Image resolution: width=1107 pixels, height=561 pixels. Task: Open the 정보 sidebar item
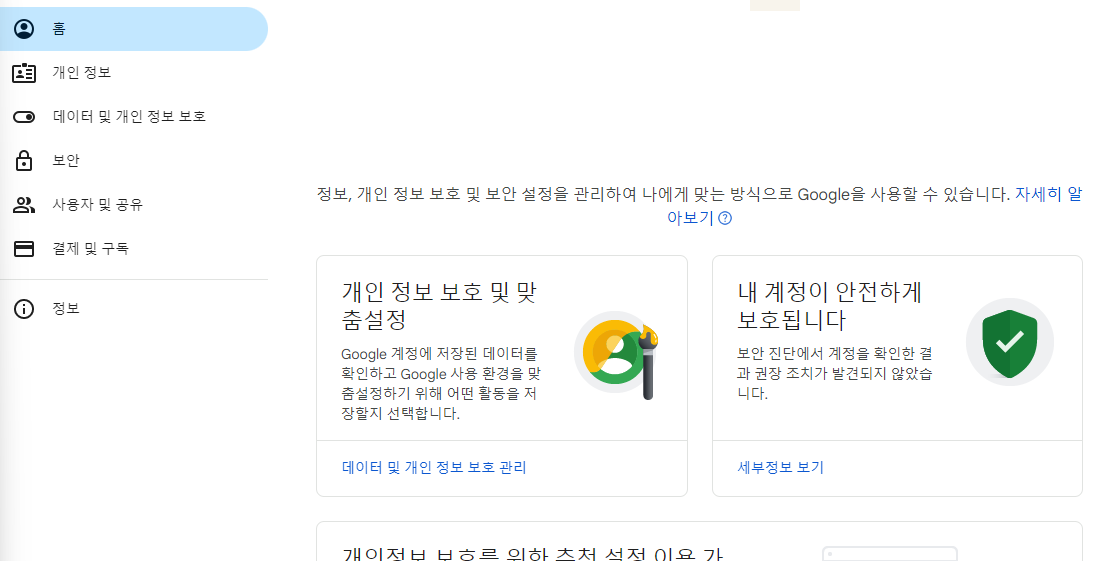coord(134,309)
